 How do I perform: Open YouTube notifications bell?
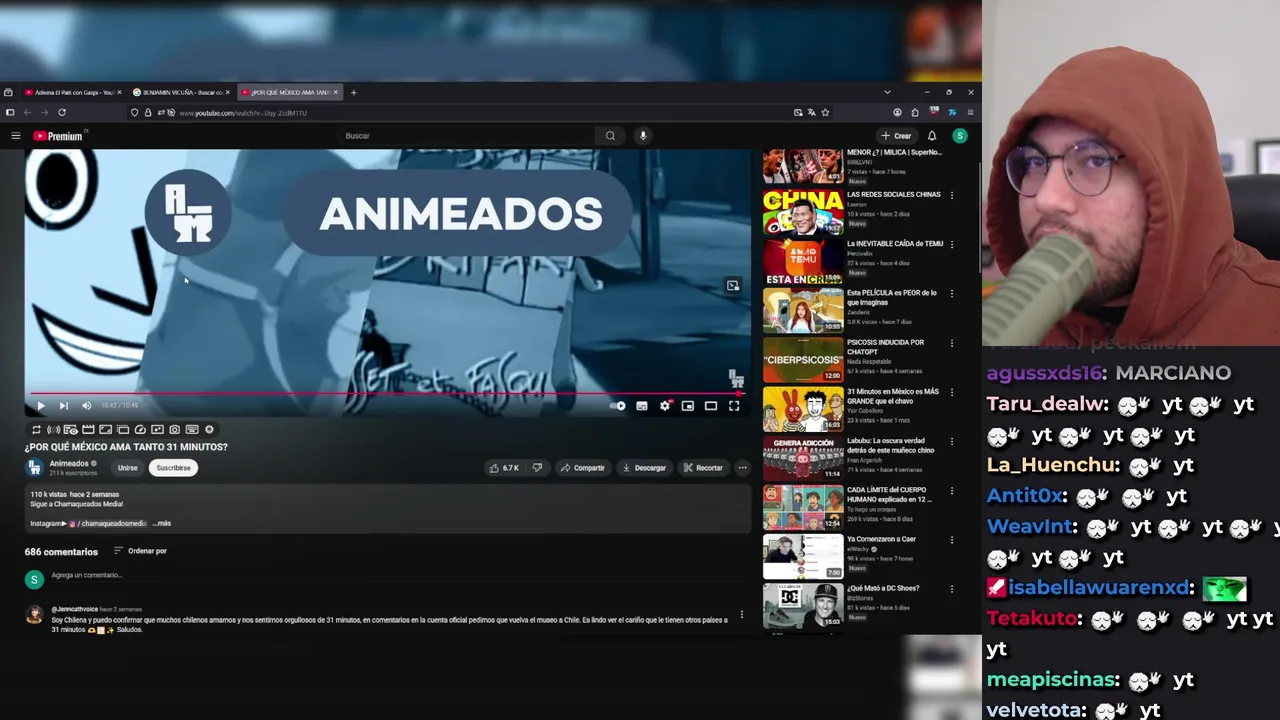tap(932, 136)
